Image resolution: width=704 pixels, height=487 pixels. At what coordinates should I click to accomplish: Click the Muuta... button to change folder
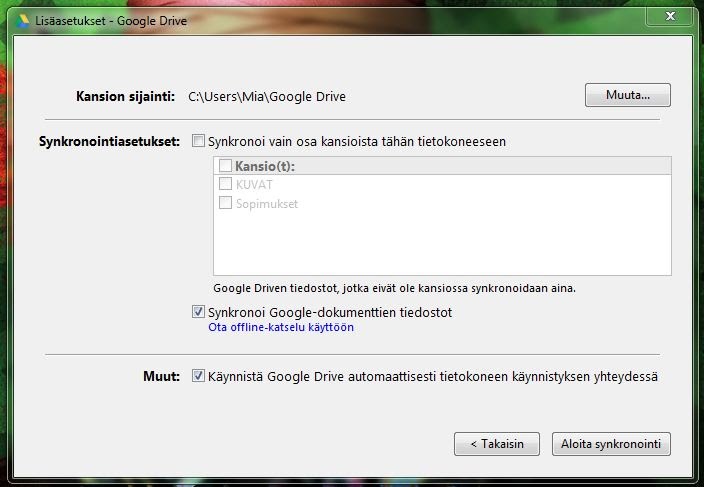click(627, 96)
